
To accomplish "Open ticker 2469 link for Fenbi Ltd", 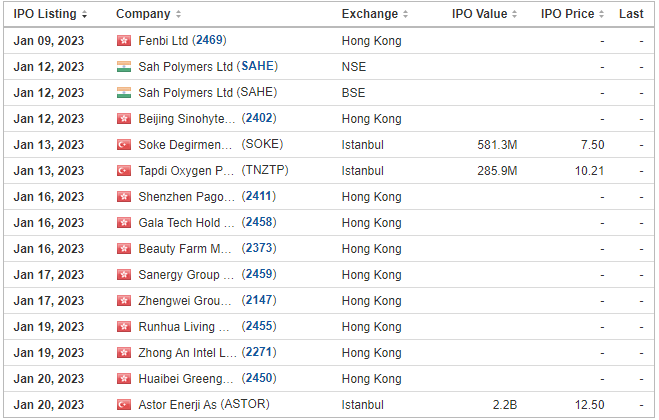I will [209, 40].
